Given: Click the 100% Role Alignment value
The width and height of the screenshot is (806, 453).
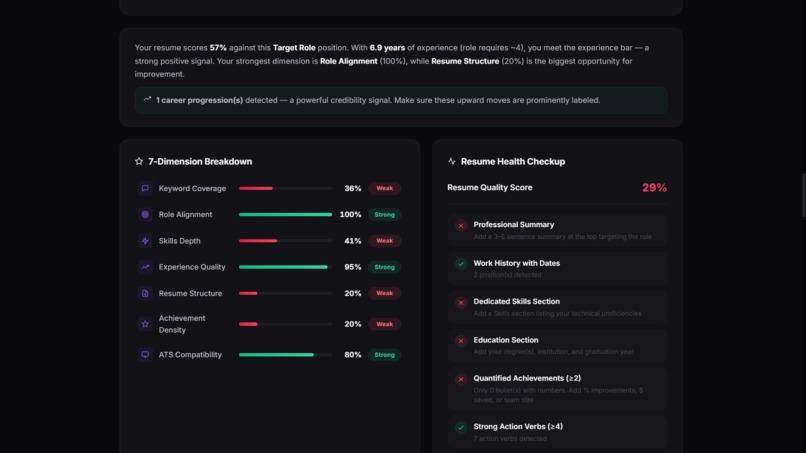Looking at the screenshot, I should [x=351, y=214].
